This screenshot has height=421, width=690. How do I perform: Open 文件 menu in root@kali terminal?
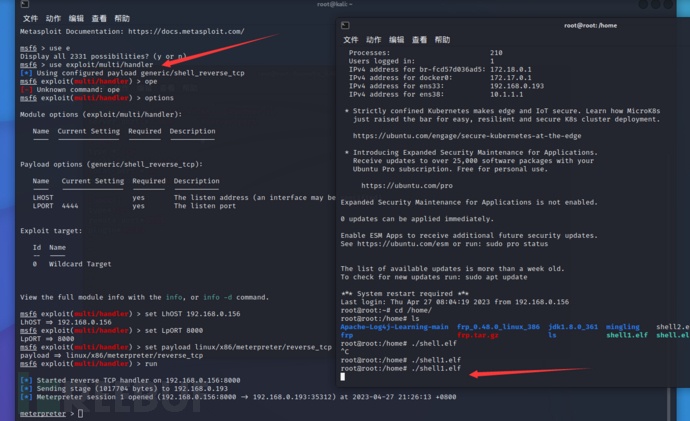30,18
